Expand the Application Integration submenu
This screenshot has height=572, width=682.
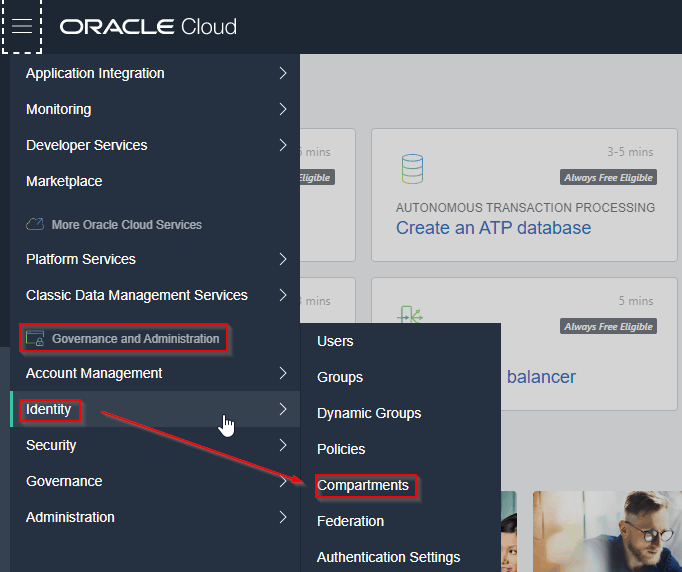283,73
